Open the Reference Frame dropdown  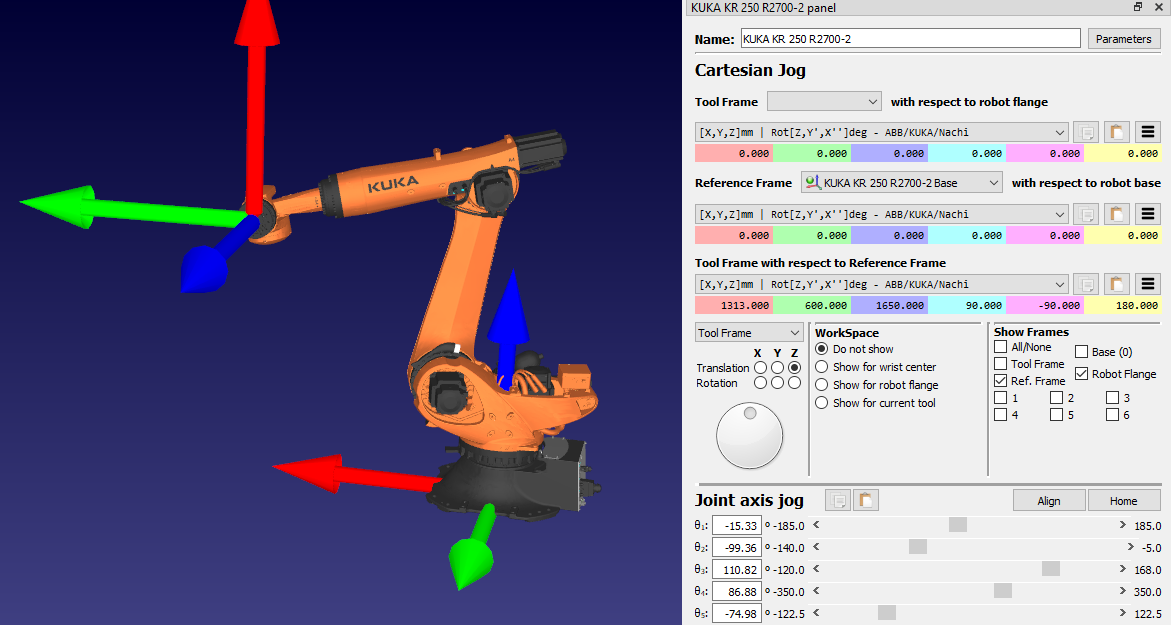[x=901, y=183]
